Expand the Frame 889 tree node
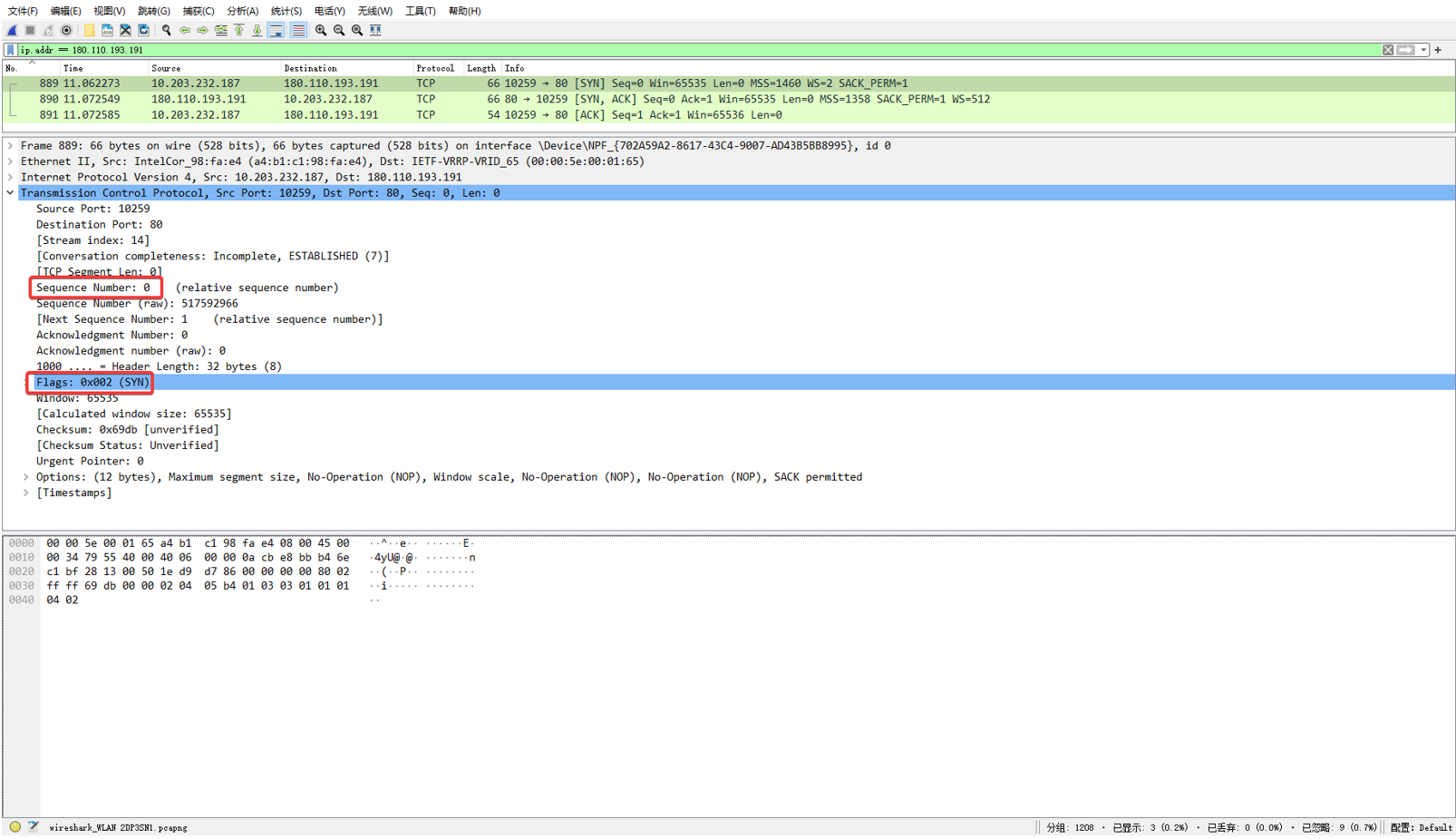The image size is (1456, 839). coord(11,145)
